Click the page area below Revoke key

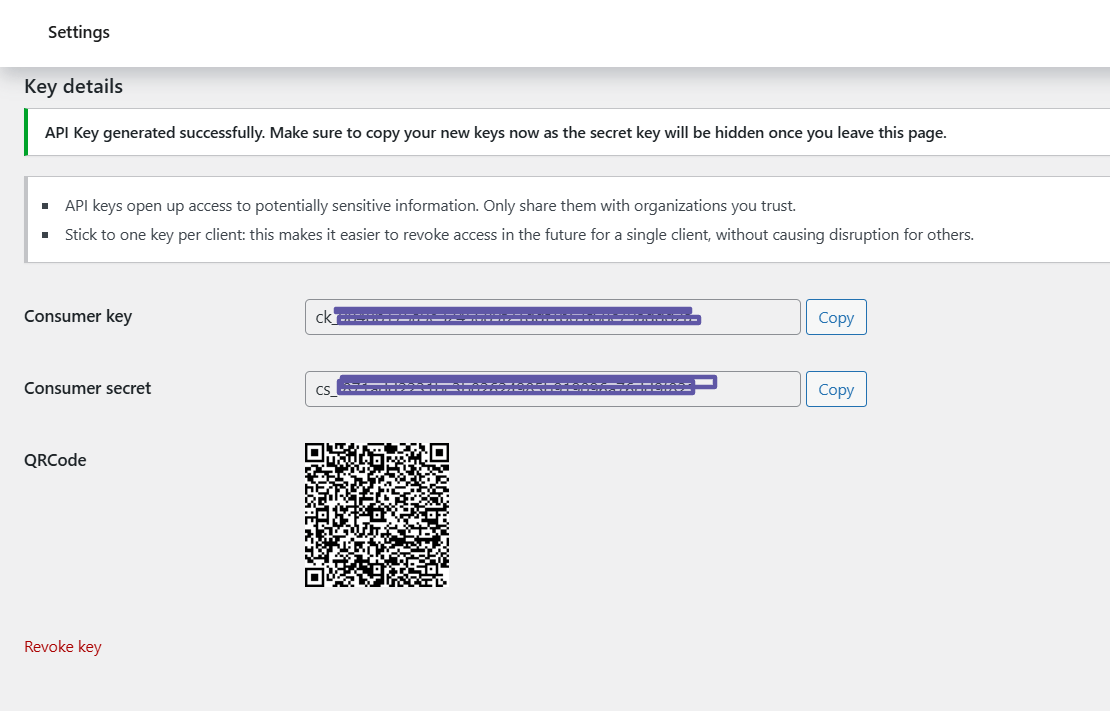click(400, 685)
